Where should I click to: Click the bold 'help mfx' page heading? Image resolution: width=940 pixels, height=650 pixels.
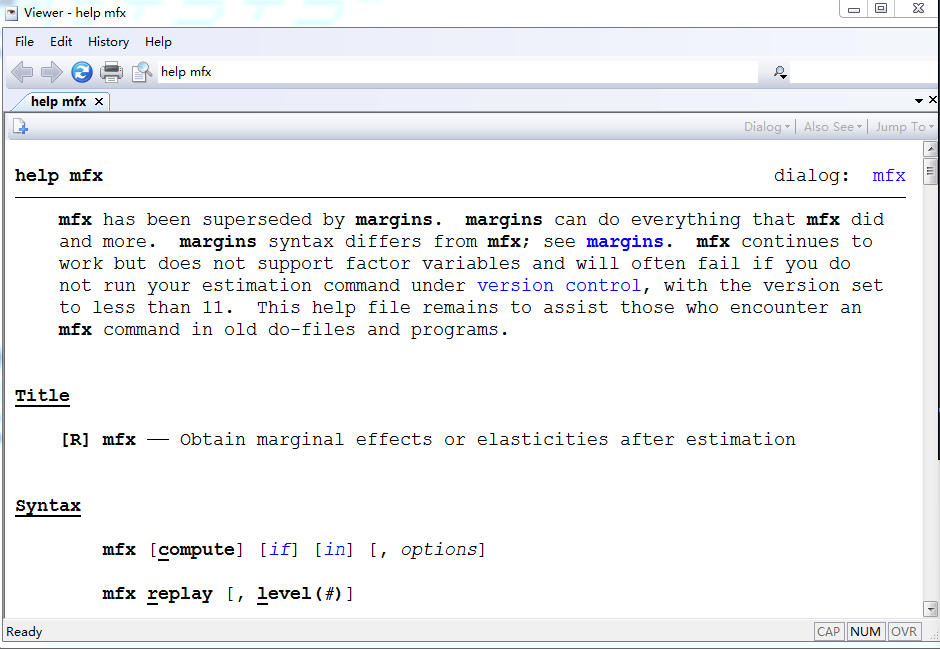[x=59, y=176]
